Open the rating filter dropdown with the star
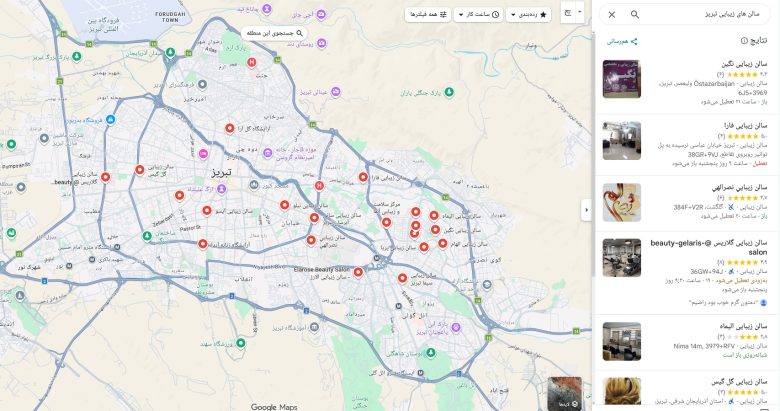The image size is (780, 411). (528, 15)
